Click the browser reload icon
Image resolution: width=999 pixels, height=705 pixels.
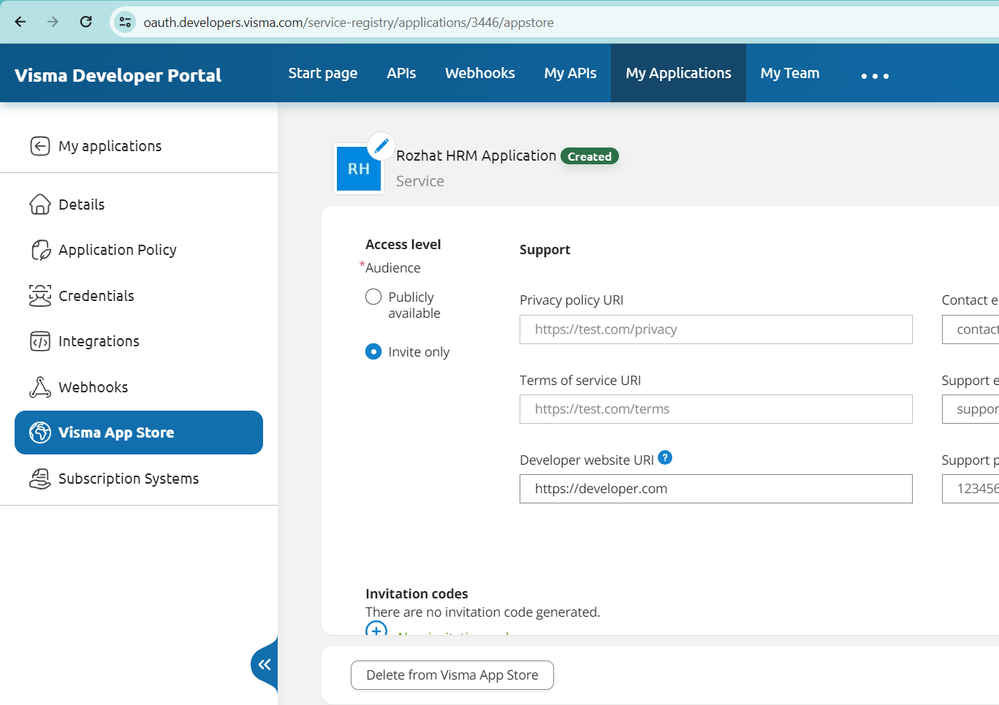[x=86, y=21]
